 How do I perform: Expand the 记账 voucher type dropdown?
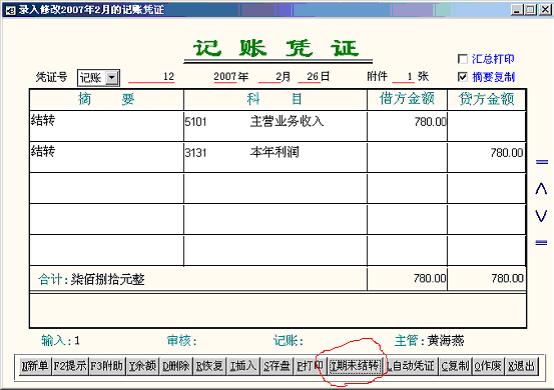coord(112,77)
